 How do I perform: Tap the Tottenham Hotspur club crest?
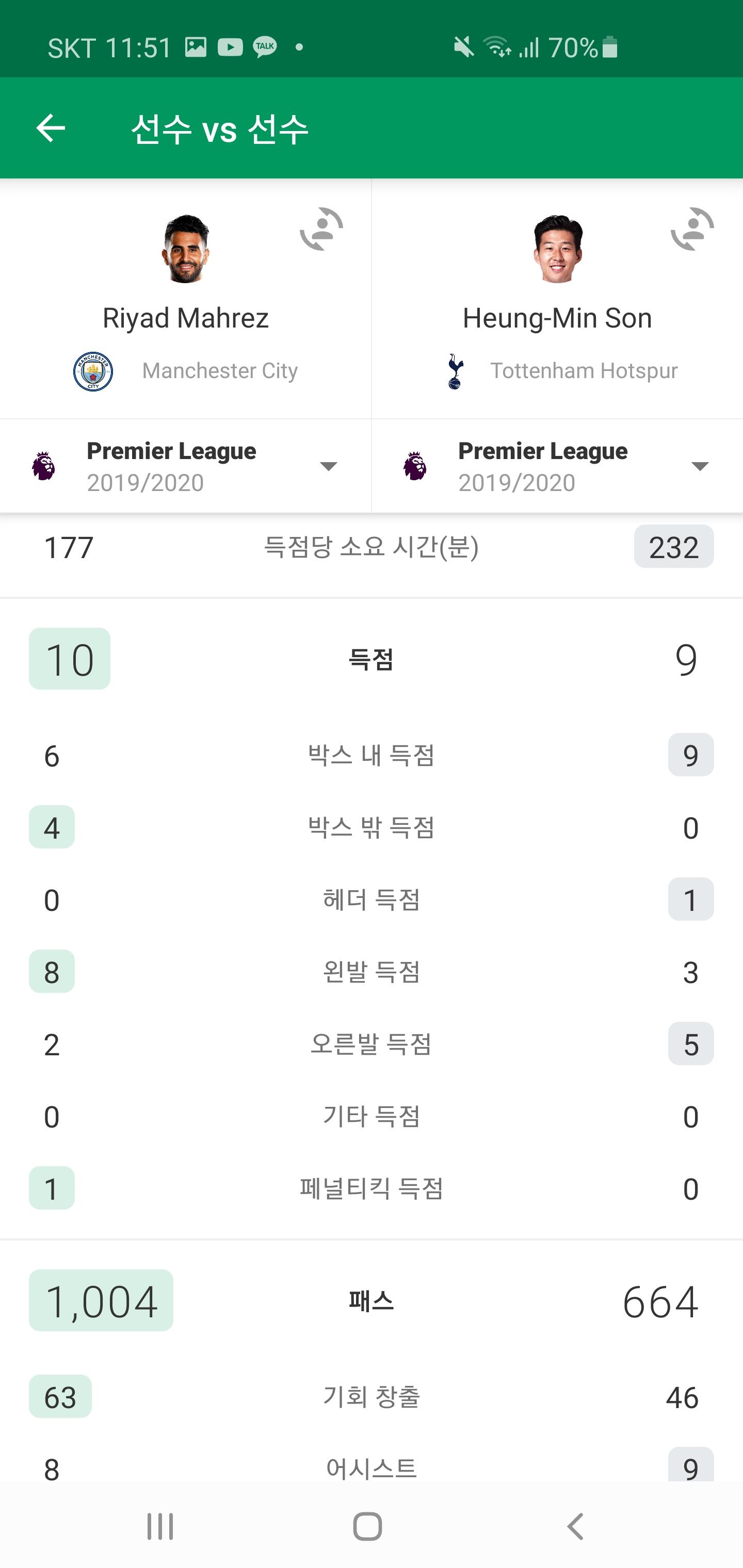tap(455, 371)
